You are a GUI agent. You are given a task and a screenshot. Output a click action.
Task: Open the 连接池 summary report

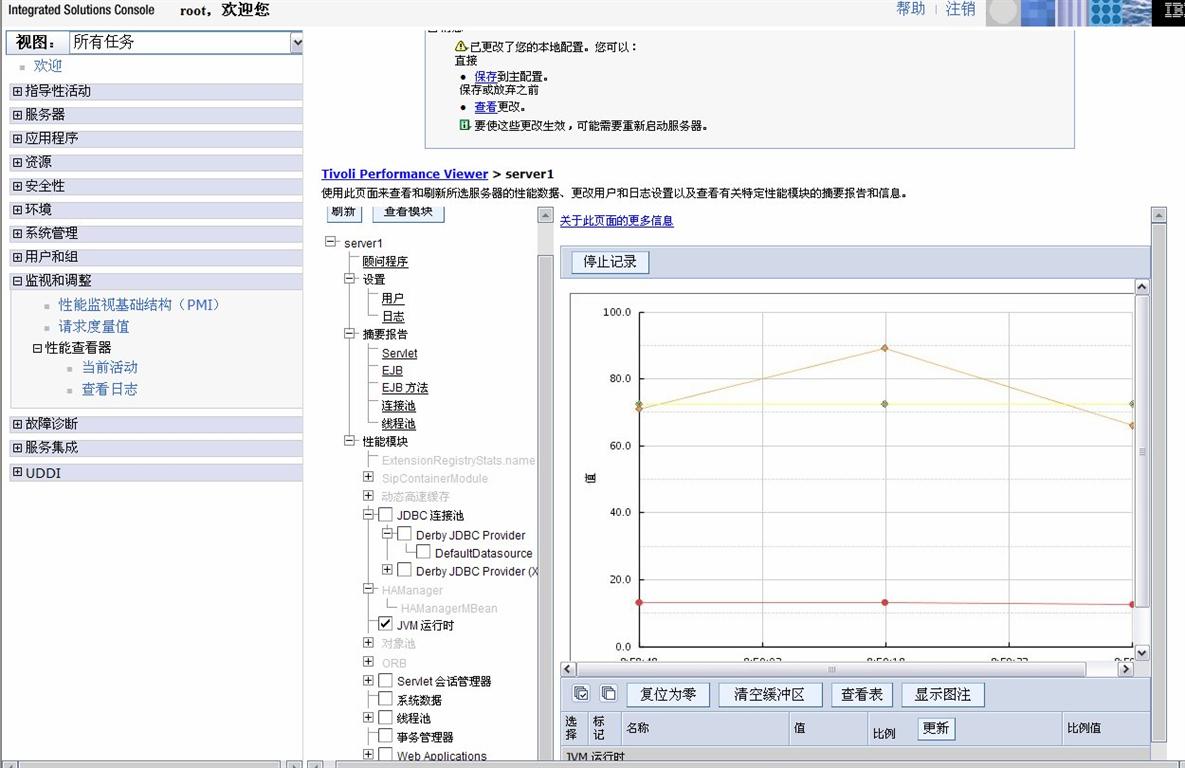[398, 406]
